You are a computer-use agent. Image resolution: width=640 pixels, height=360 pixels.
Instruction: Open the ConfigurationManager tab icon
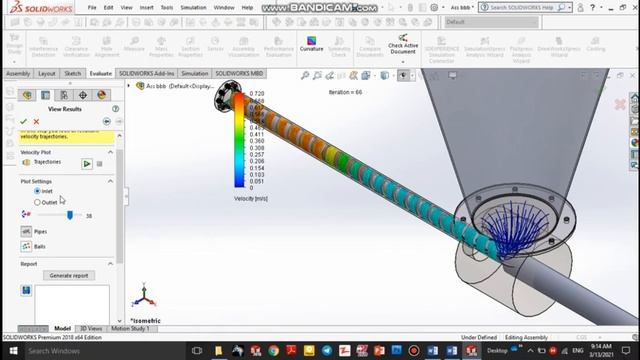click(64, 95)
